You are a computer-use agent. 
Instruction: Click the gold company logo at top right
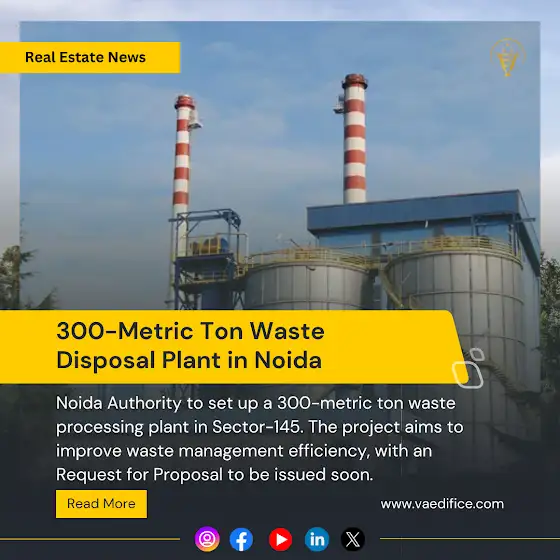508,58
